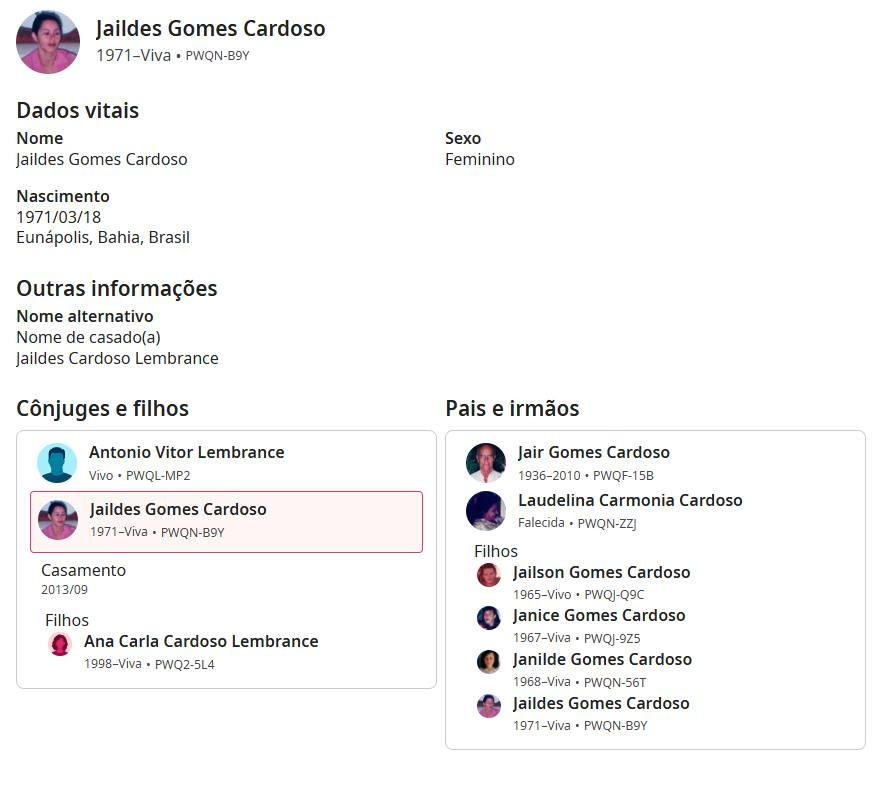This screenshot has width=881, height=798.
Task: Open Antonio Vitor Lembrance's profile link
Action: pyautogui.click(x=186, y=453)
